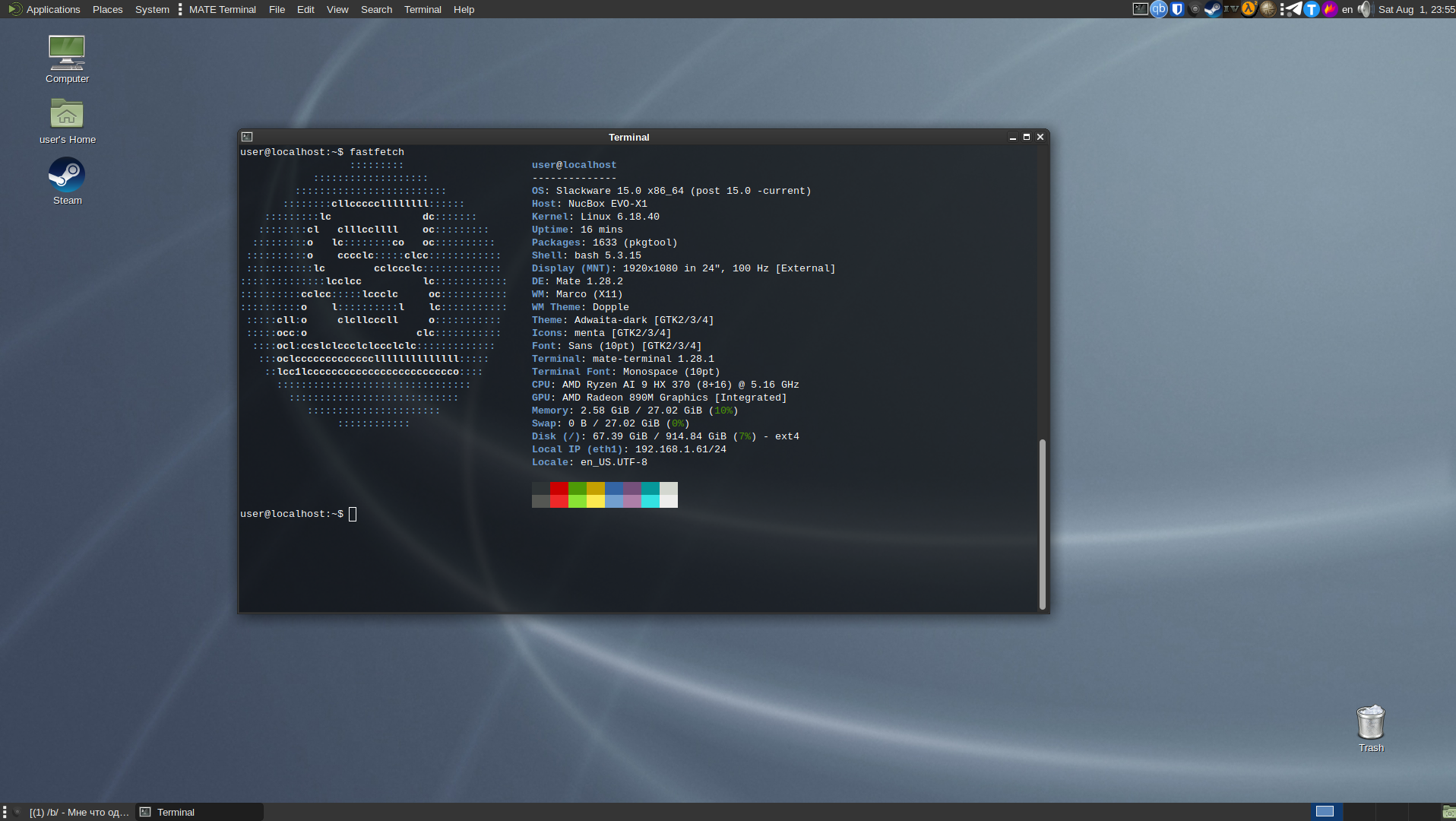Click the 'Packages: 1633 (pkgtool)' line

coord(605,242)
